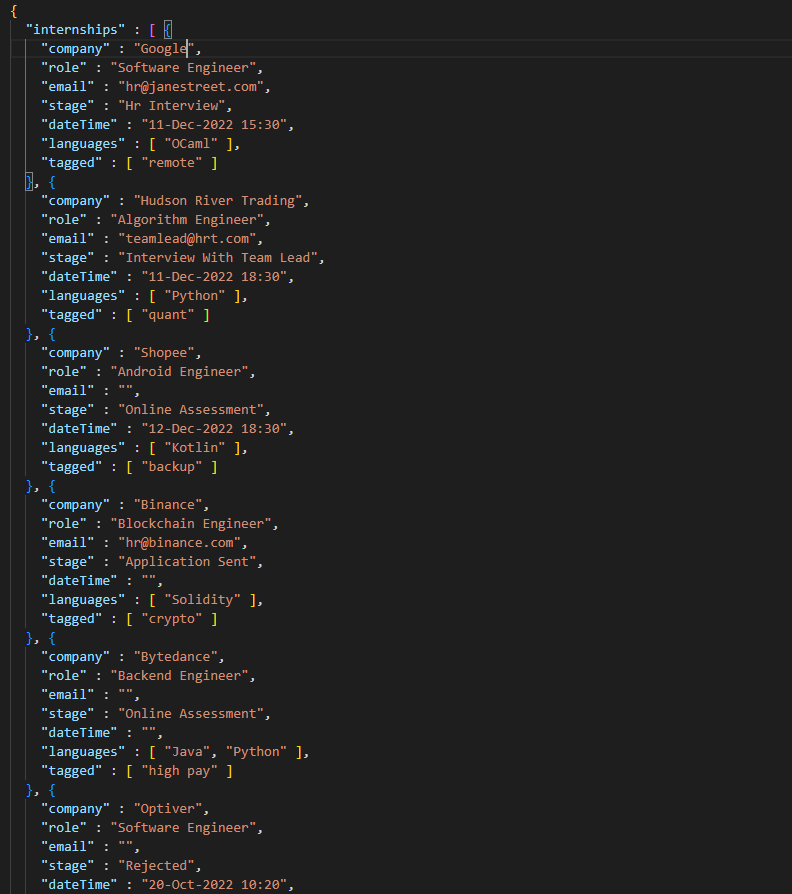
Task: Click the "Software Engineer" role in Optiver entry
Action: (183, 828)
